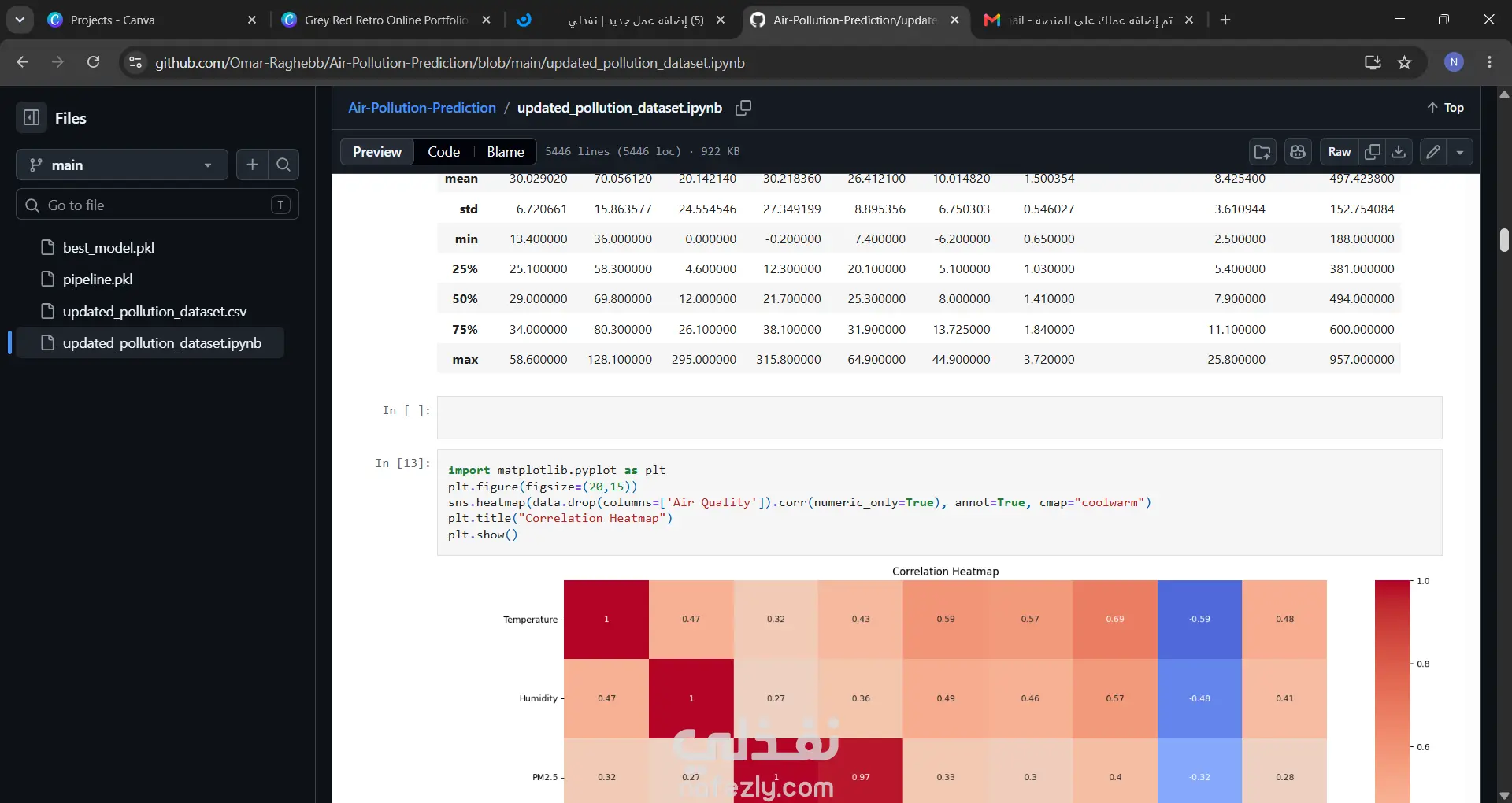Click the 957.000000 value in max row

click(1362, 359)
